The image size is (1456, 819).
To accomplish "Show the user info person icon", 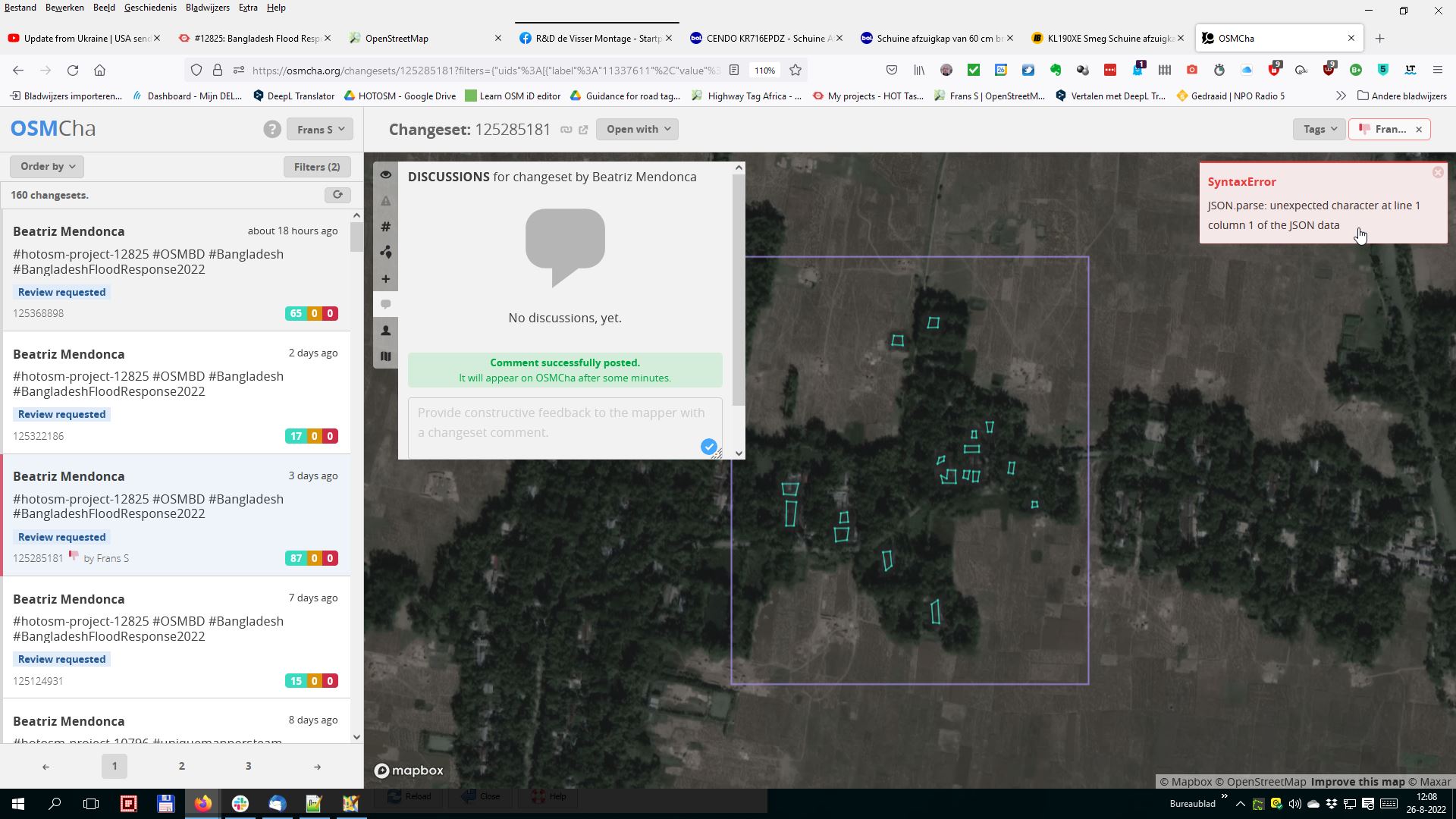I will (x=386, y=331).
